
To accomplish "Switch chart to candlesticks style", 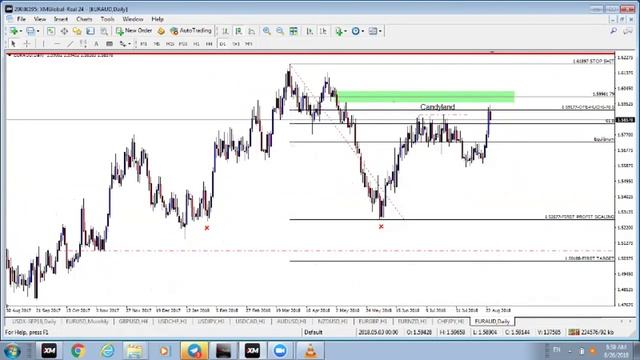I will coord(239,31).
